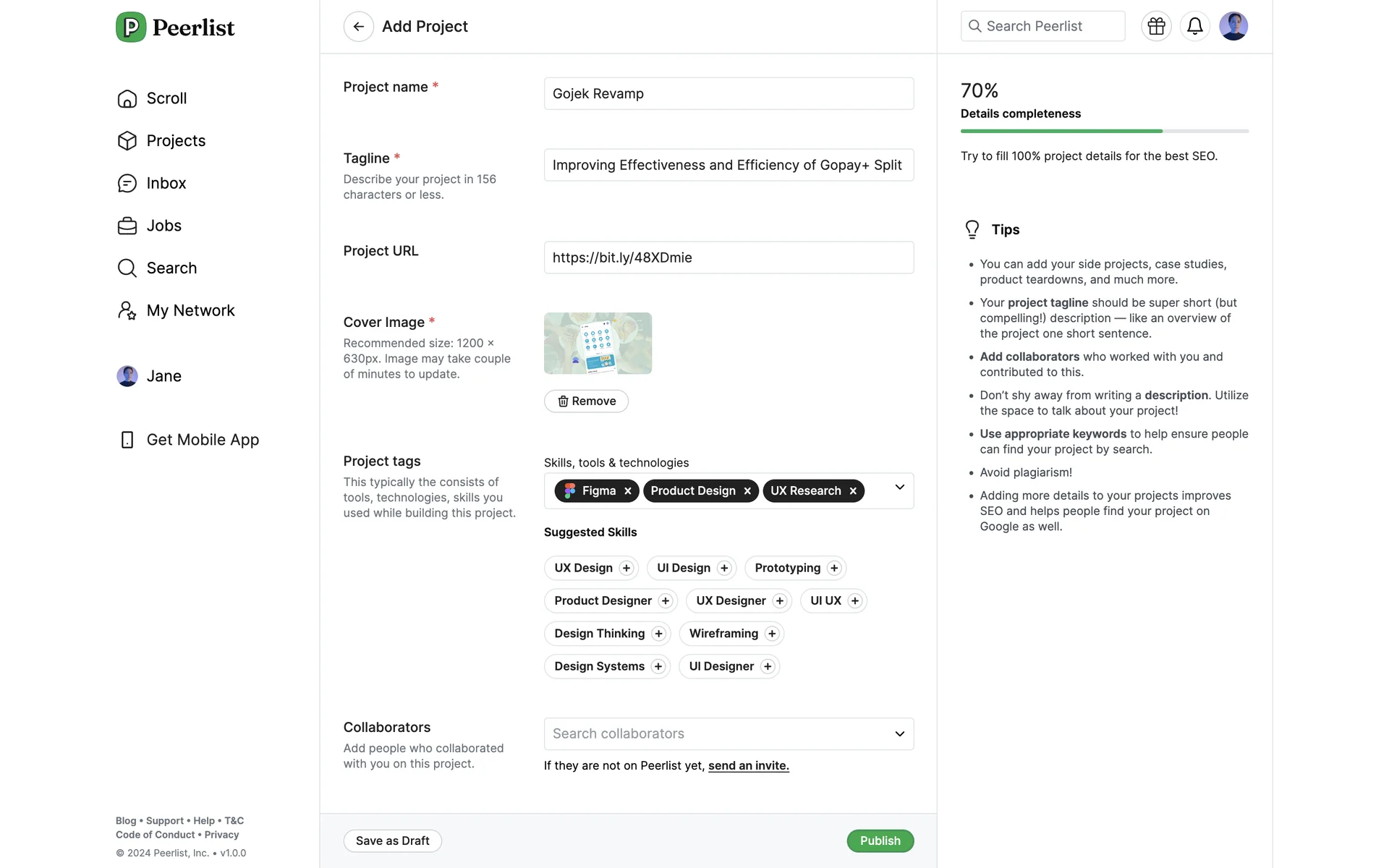The height and width of the screenshot is (868, 1389).
Task: Add the UX Design suggested skill
Action: (x=626, y=569)
